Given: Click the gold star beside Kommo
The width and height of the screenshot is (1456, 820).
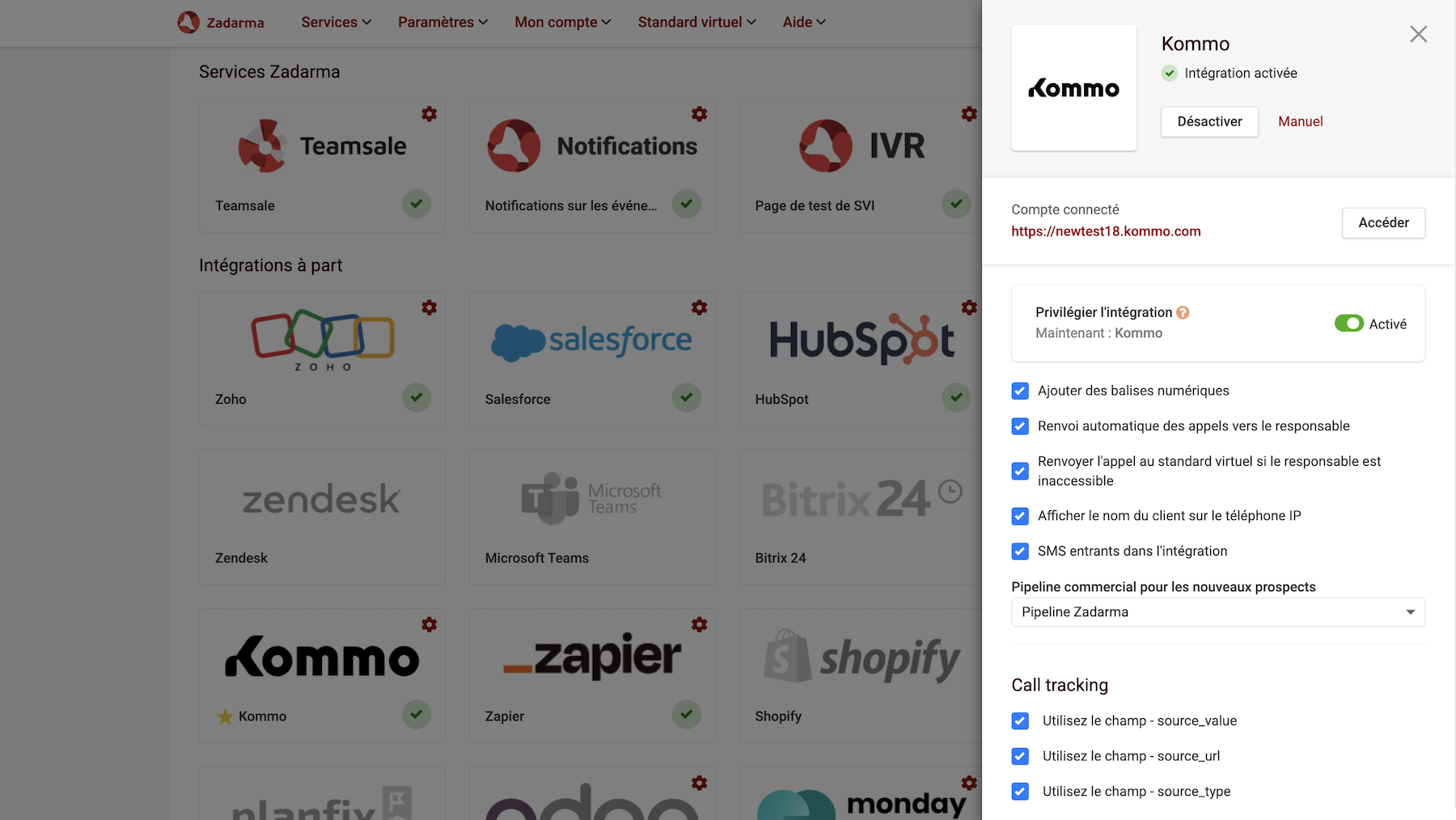Looking at the screenshot, I should [225, 716].
